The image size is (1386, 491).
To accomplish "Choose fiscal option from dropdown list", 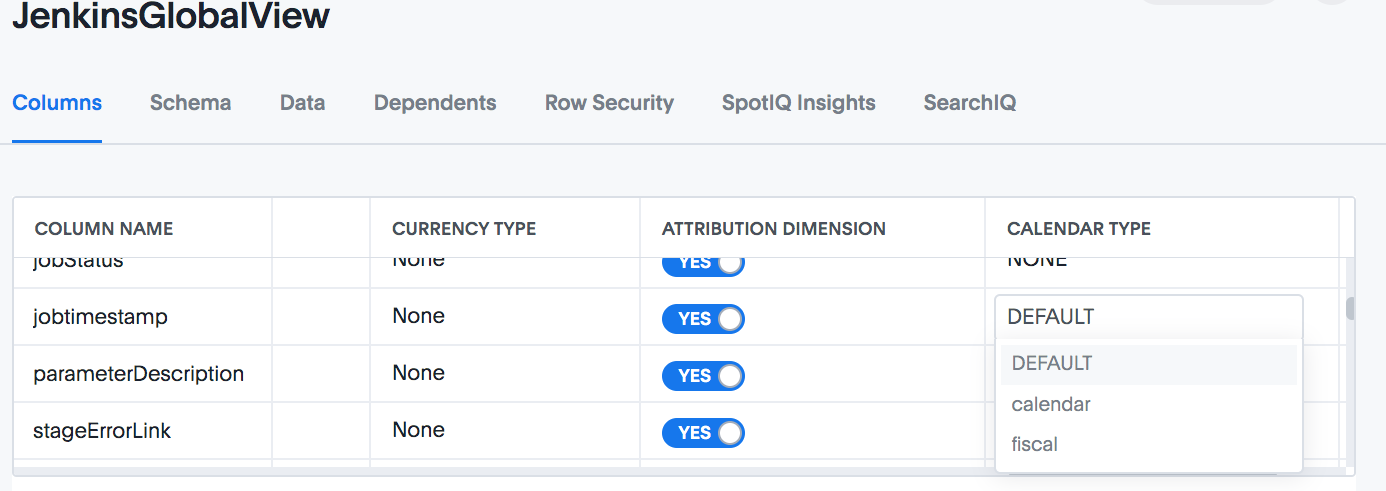I will point(1149,444).
